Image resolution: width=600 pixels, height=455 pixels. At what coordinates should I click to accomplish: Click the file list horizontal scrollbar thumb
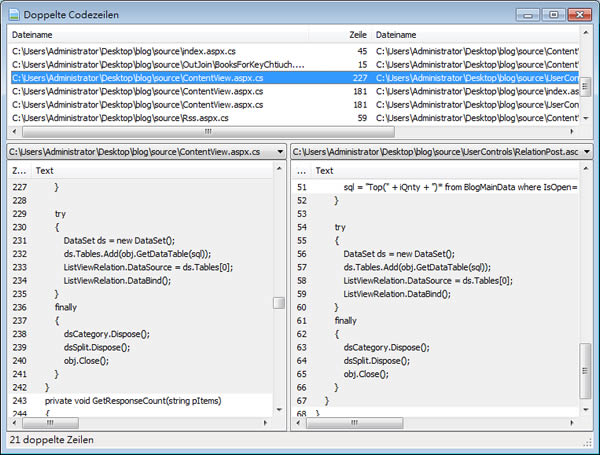tap(208, 131)
